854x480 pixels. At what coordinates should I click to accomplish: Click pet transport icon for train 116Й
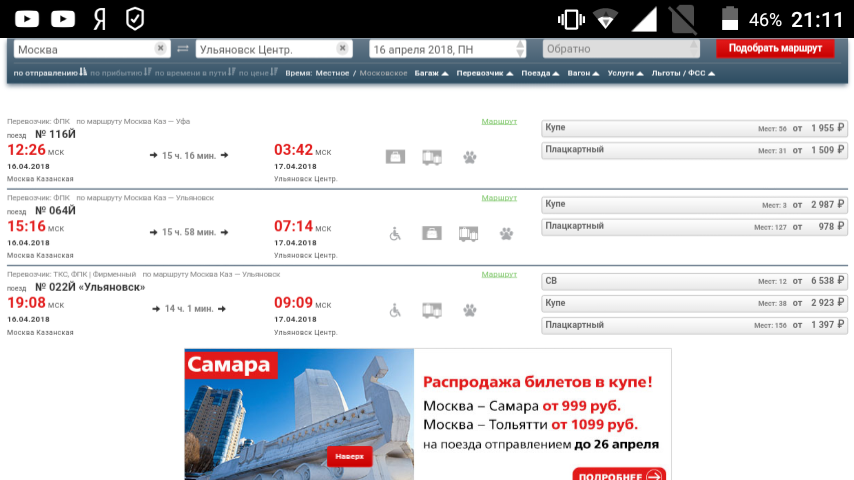tap(469, 157)
